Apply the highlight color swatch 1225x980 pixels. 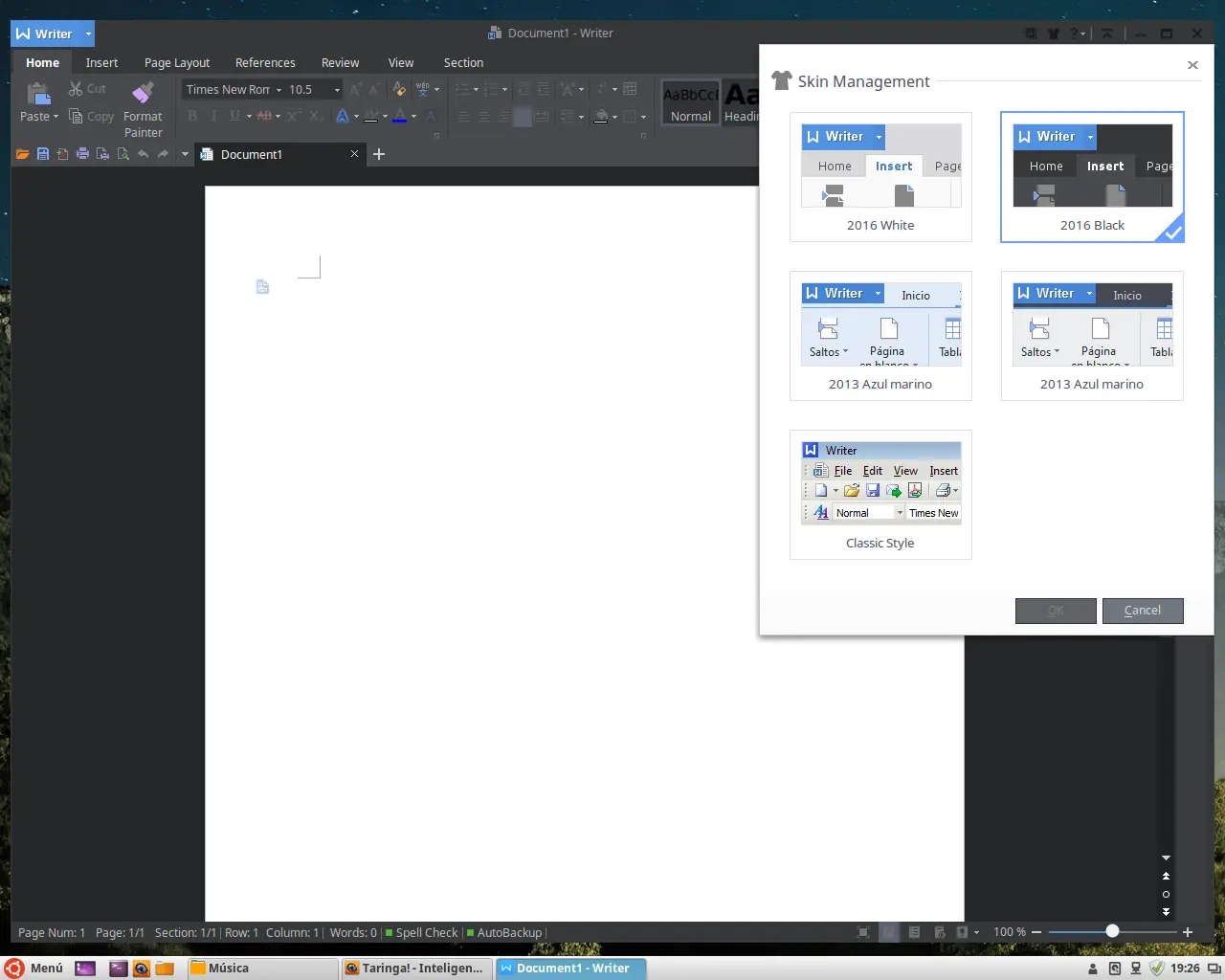tap(371, 116)
